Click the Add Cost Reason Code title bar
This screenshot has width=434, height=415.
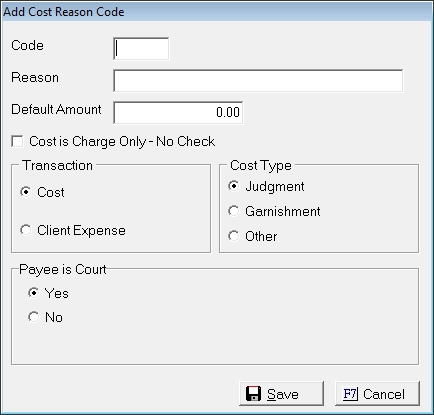coord(217,12)
